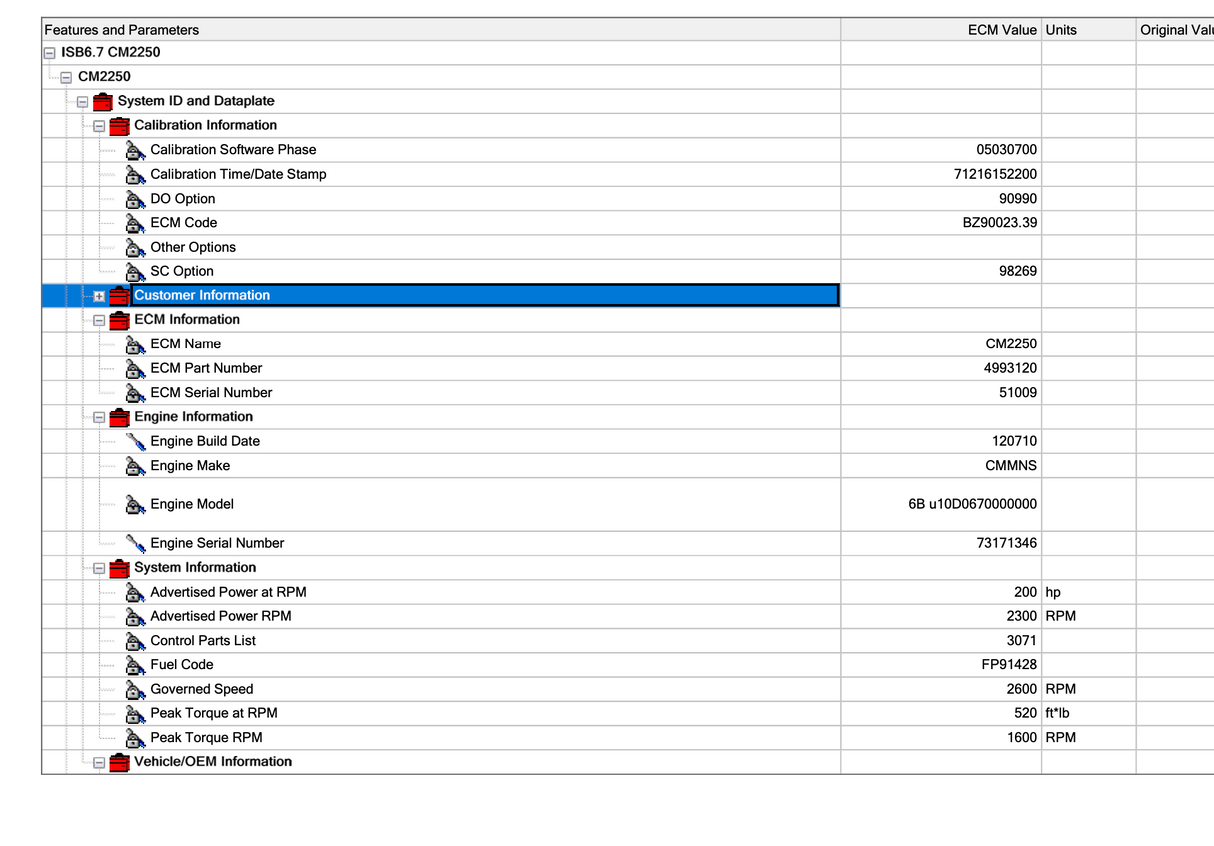
Task: Select the Peak Torque at RPM row
Action: (x=213, y=713)
